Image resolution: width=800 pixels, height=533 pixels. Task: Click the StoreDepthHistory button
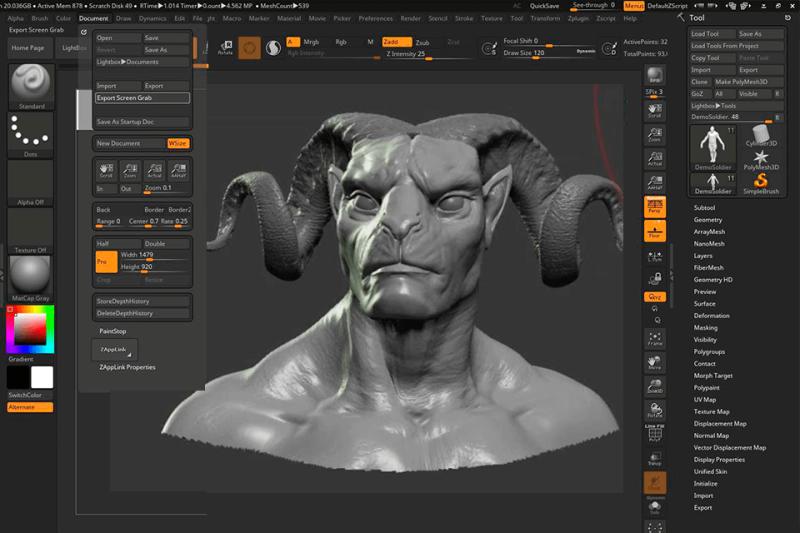142,301
